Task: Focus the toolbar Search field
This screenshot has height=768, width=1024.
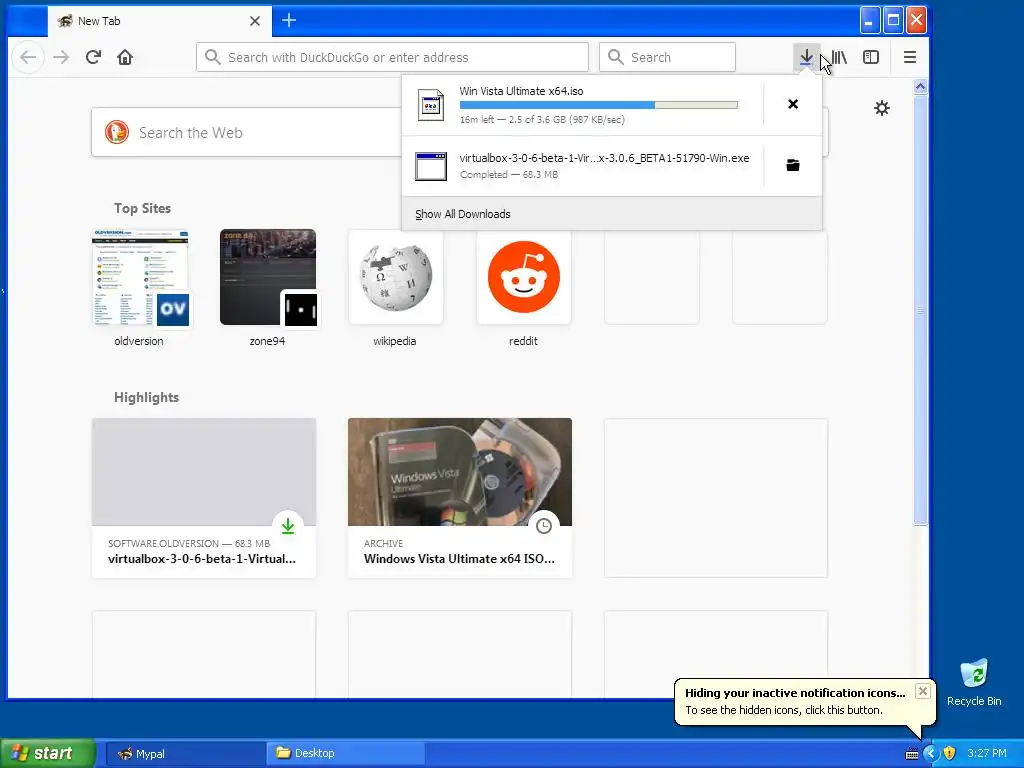Action: coord(667,57)
